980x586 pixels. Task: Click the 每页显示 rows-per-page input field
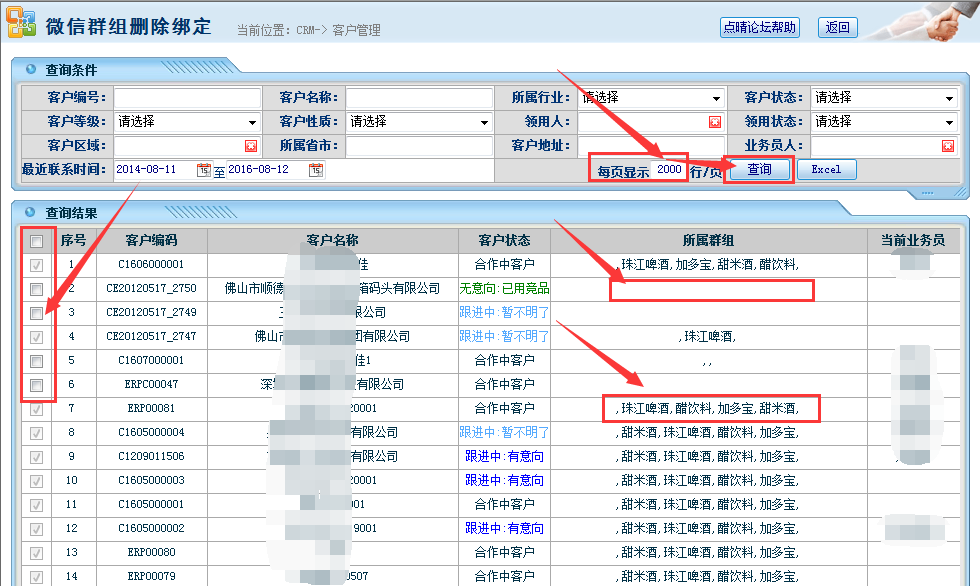coord(668,169)
